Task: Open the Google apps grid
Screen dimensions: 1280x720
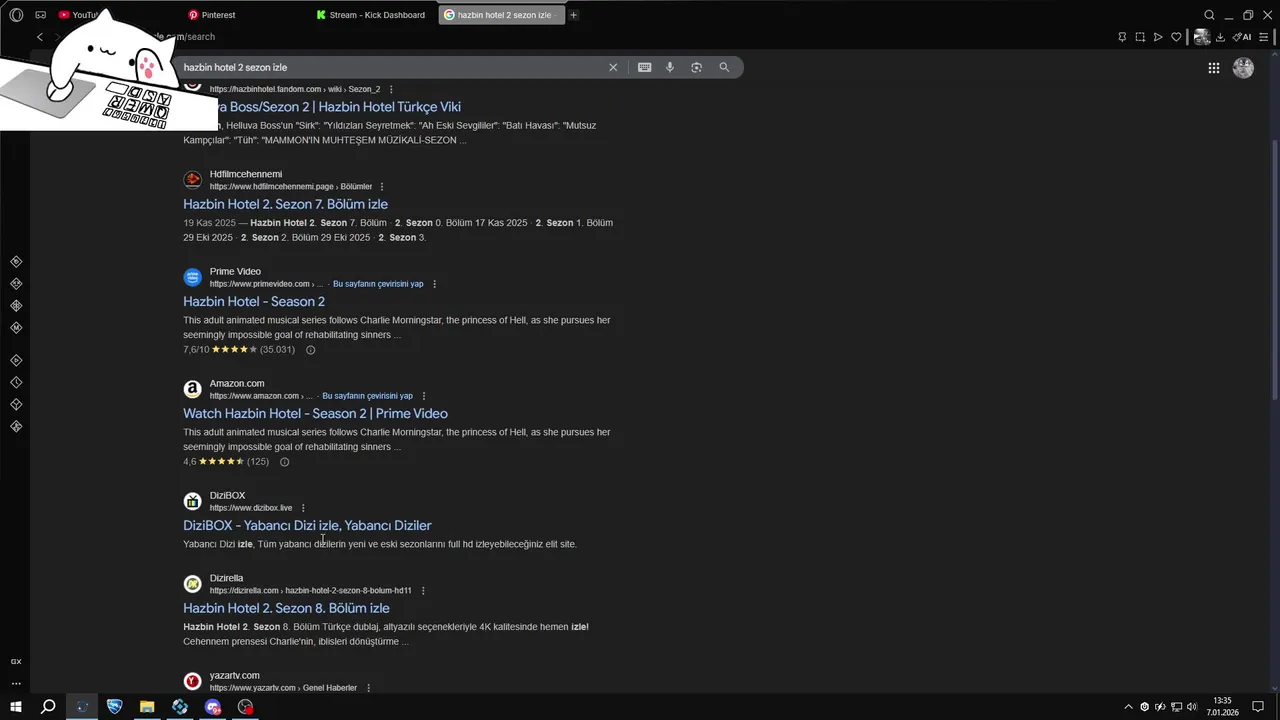Action: pyautogui.click(x=1213, y=68)
